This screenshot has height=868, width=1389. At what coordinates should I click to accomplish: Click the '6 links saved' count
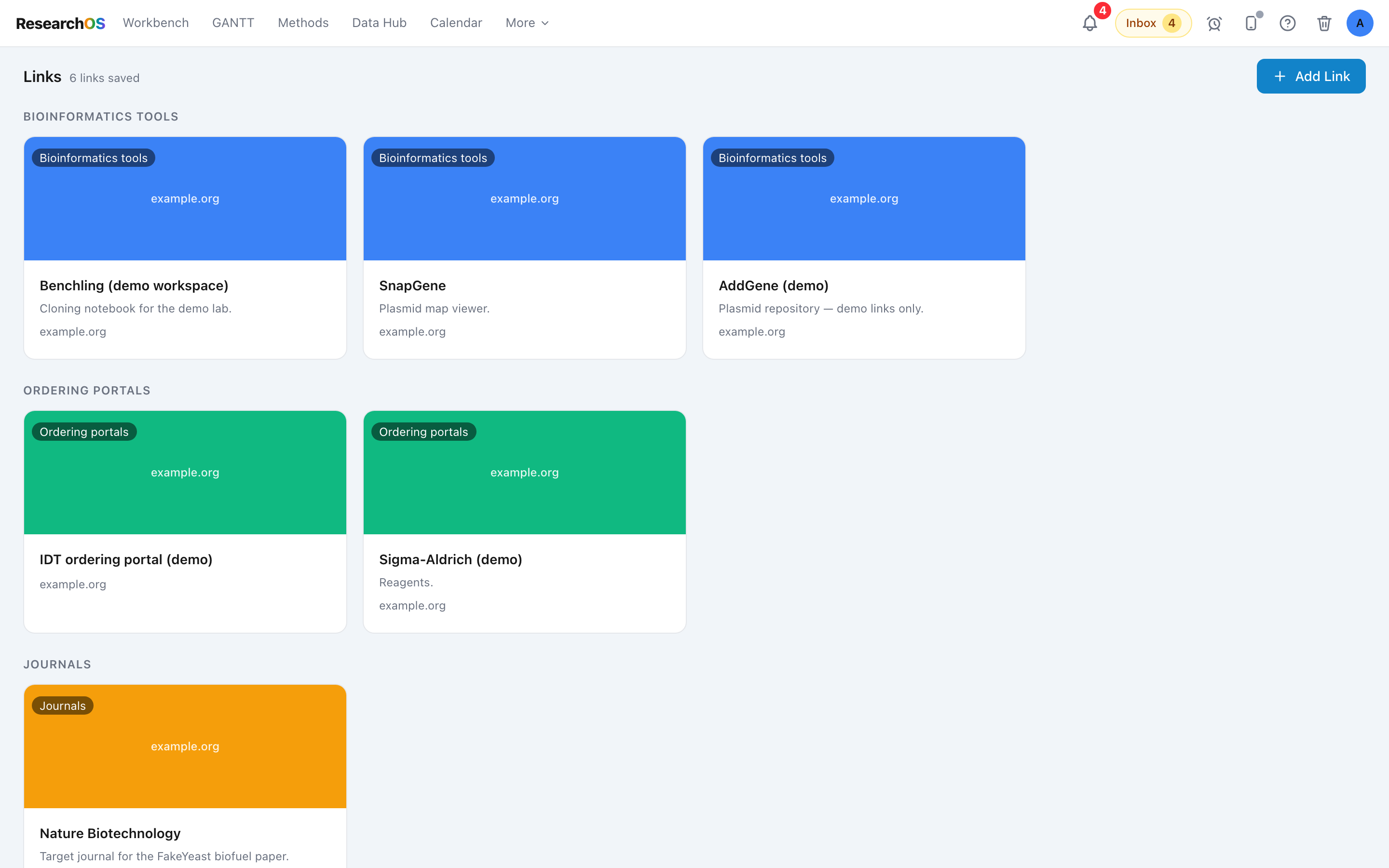(105, 78)
